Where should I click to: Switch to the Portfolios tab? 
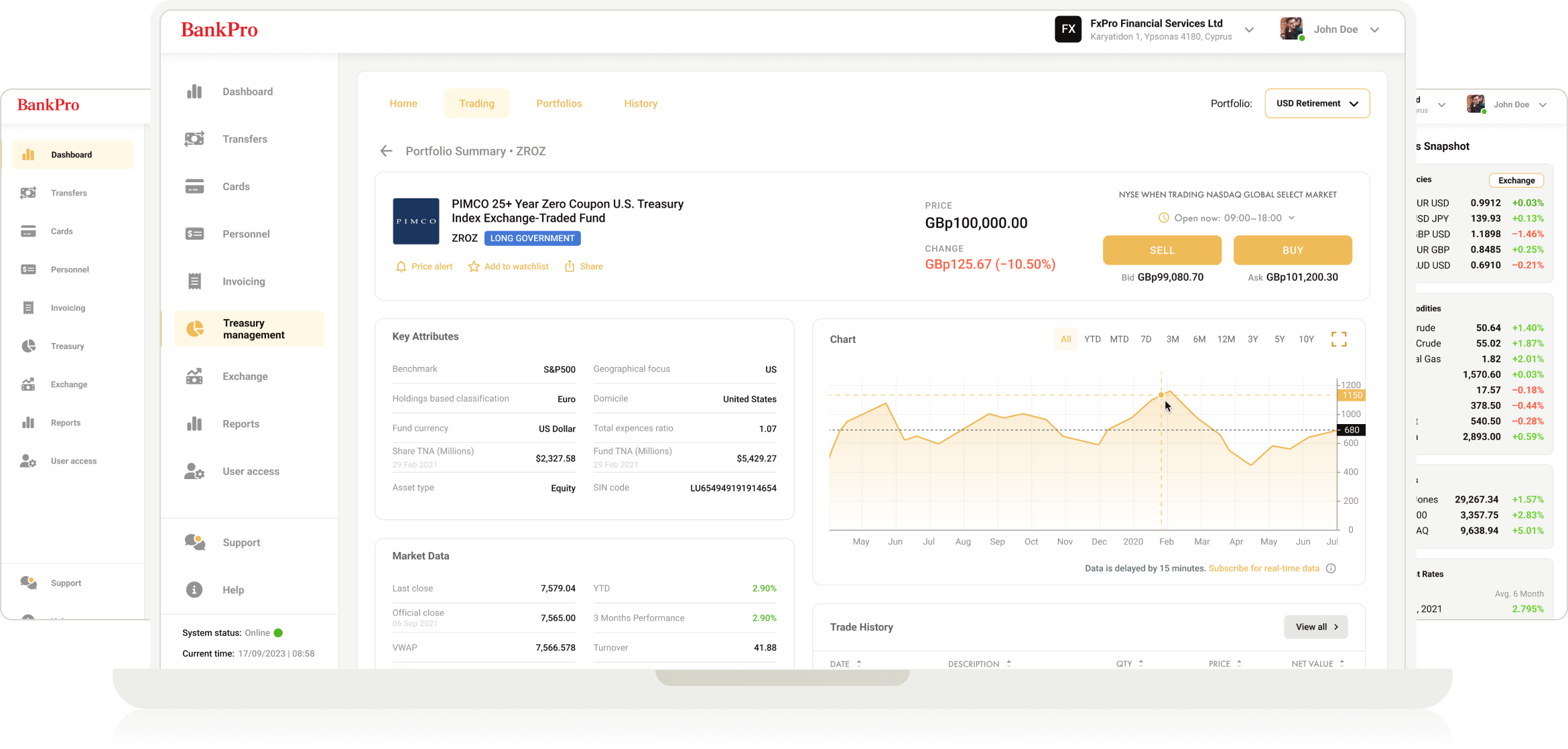point(559,103)
